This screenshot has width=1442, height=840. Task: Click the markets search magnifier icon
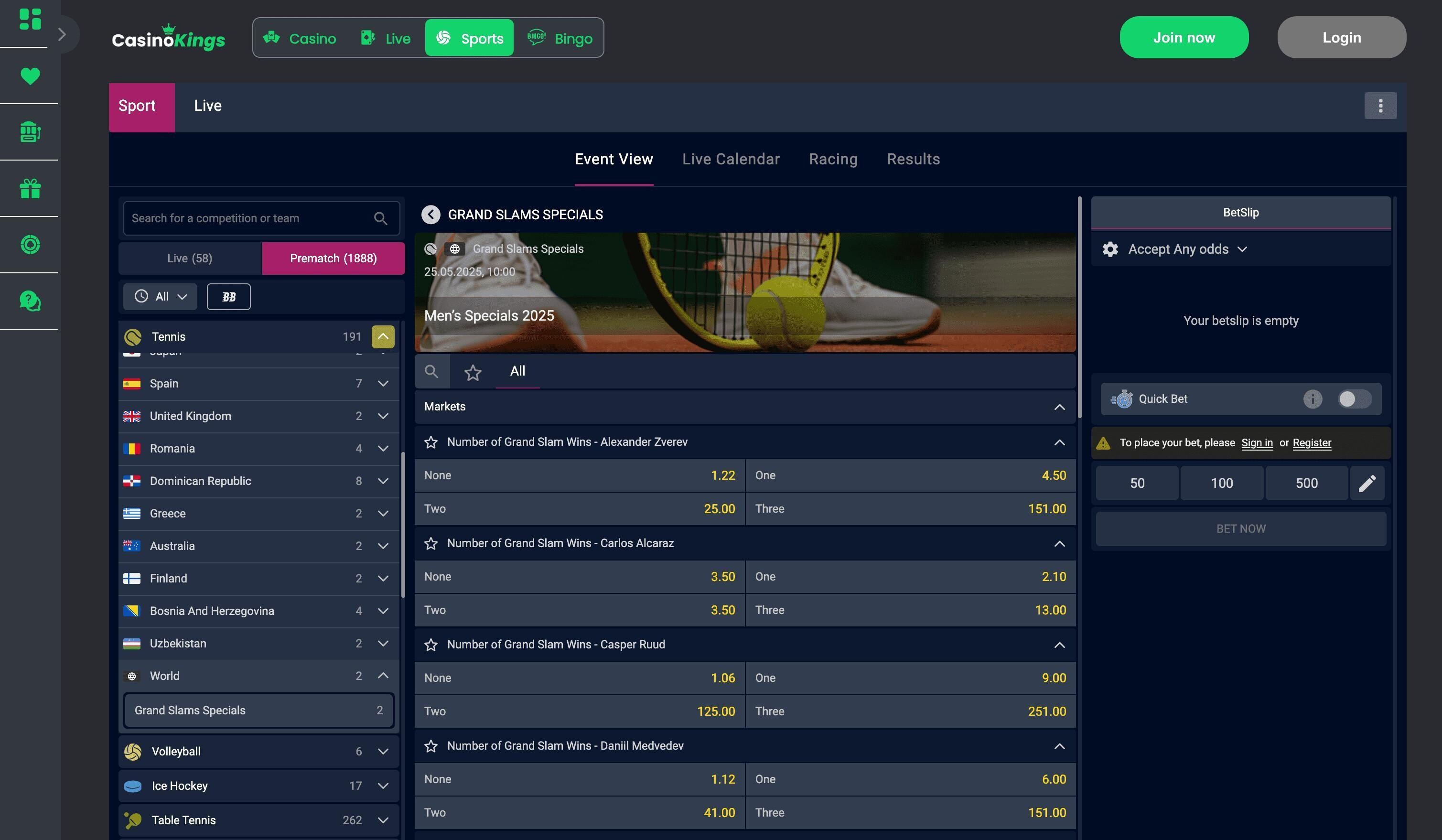(431, 371)
